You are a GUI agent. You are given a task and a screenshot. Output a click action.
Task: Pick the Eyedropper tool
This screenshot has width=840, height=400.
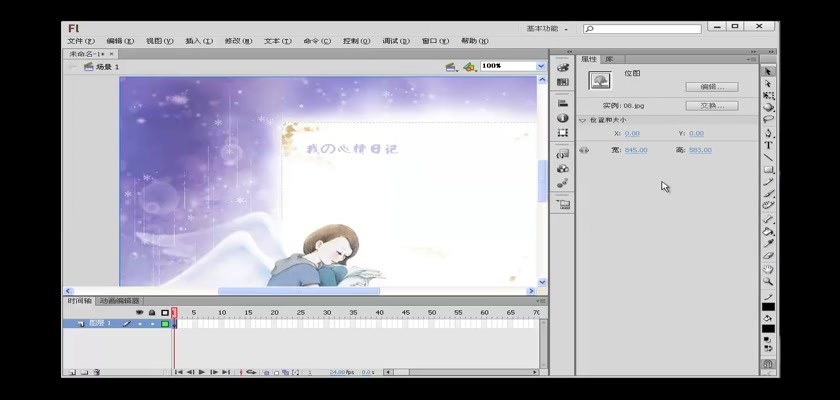coord(768,244)
